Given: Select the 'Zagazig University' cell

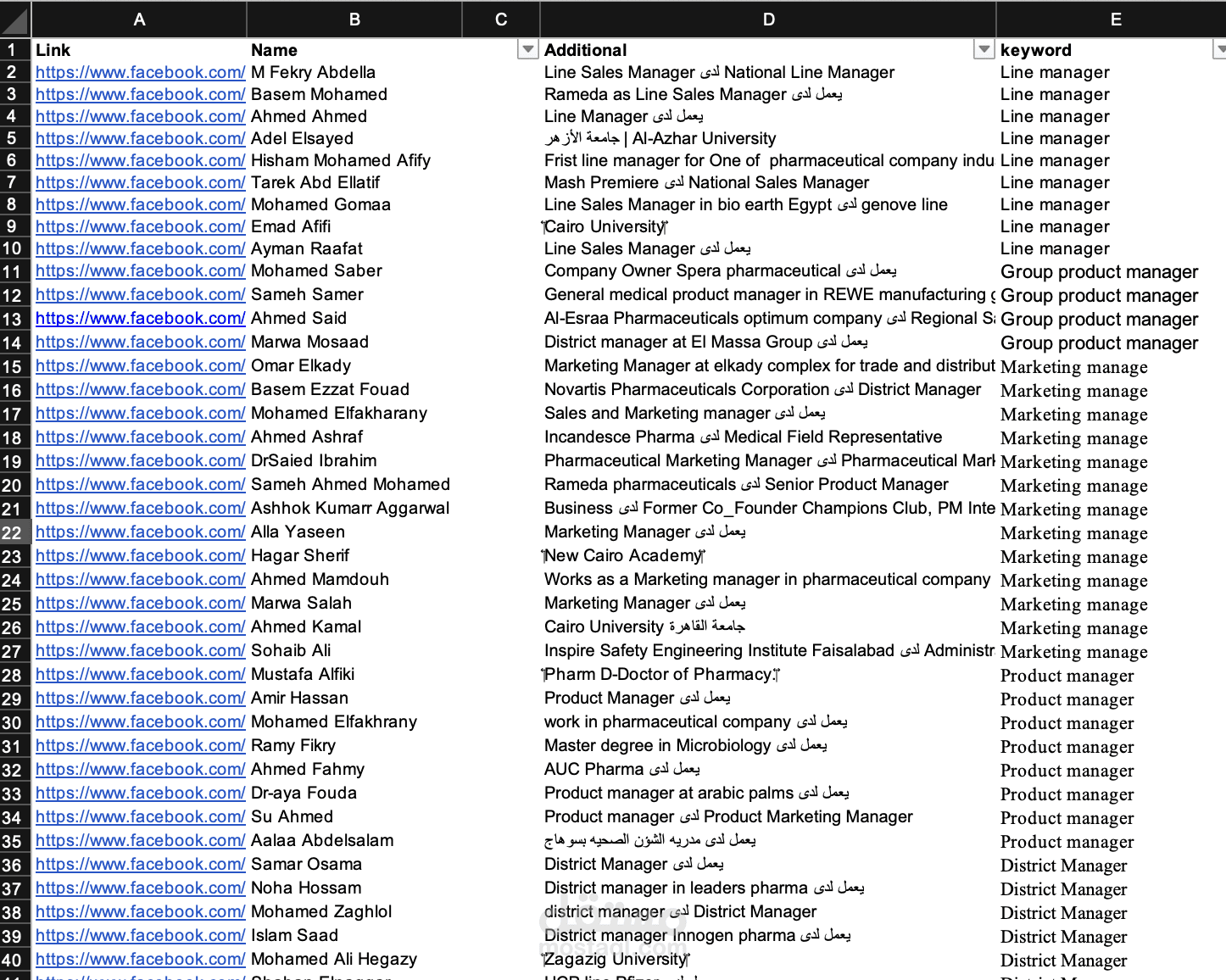Looking at the screenshot, I should [x=768, y=960].
